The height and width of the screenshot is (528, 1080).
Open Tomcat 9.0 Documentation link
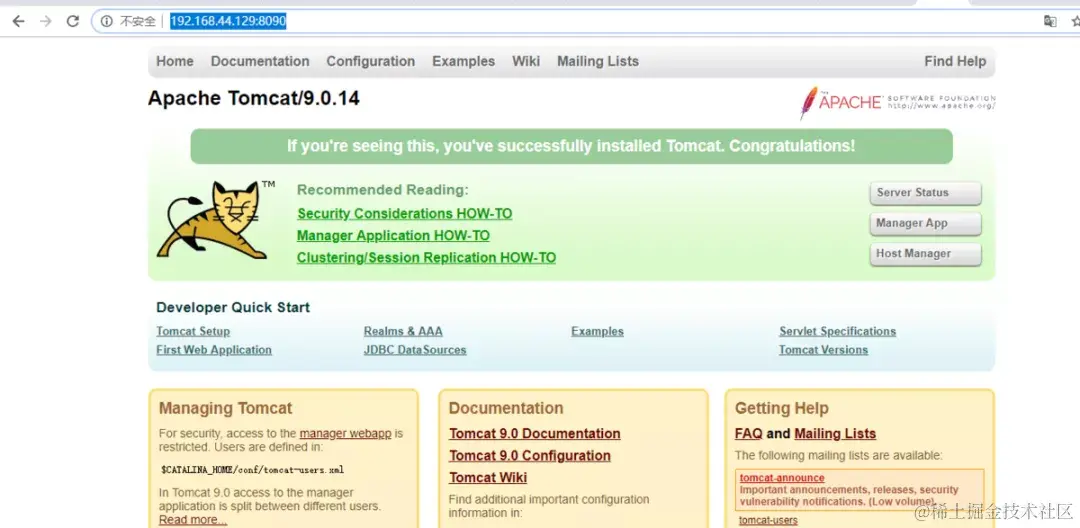tap(534, 434)
